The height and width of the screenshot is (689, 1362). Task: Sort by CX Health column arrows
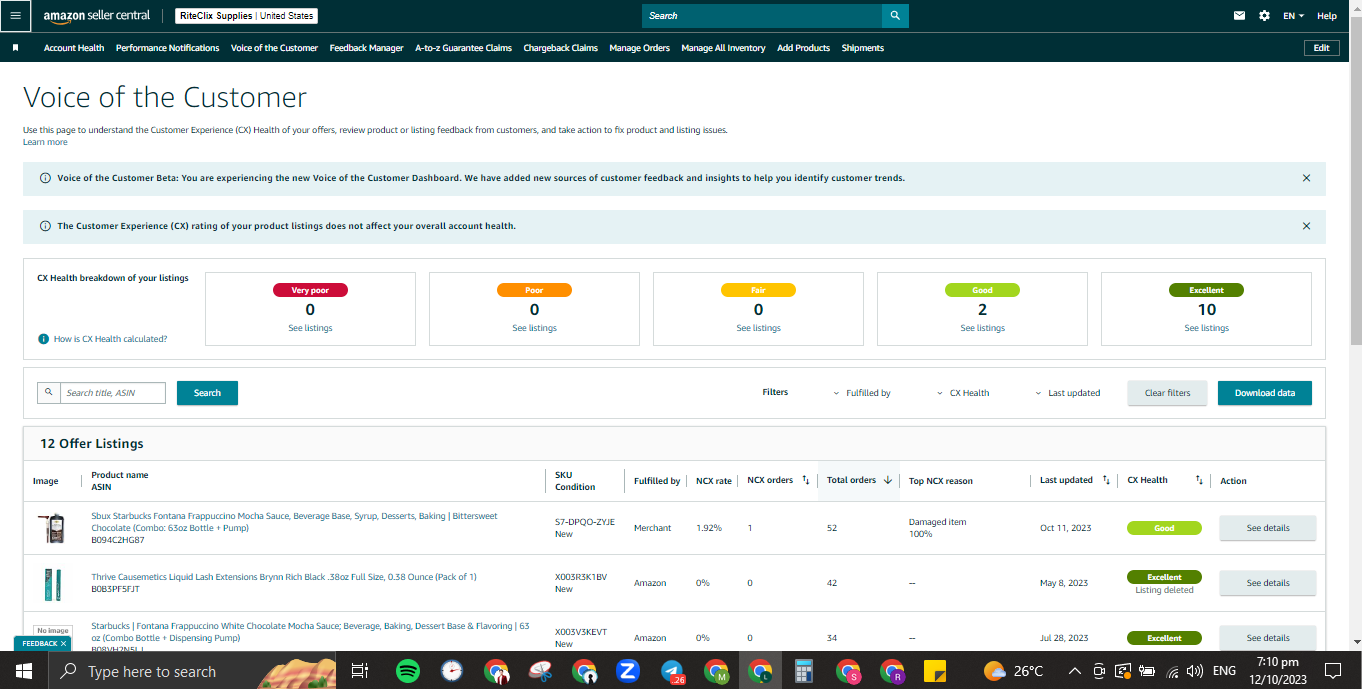point(1199,481)
